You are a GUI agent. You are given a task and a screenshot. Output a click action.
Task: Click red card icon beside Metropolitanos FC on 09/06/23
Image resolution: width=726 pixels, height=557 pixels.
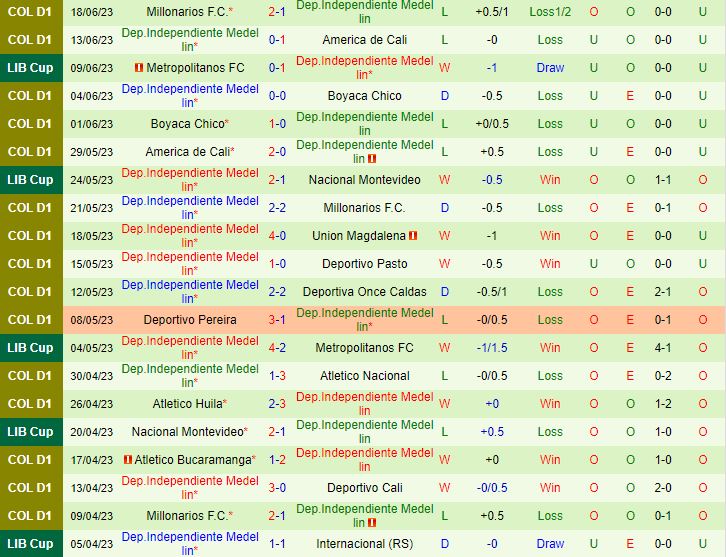139,68
